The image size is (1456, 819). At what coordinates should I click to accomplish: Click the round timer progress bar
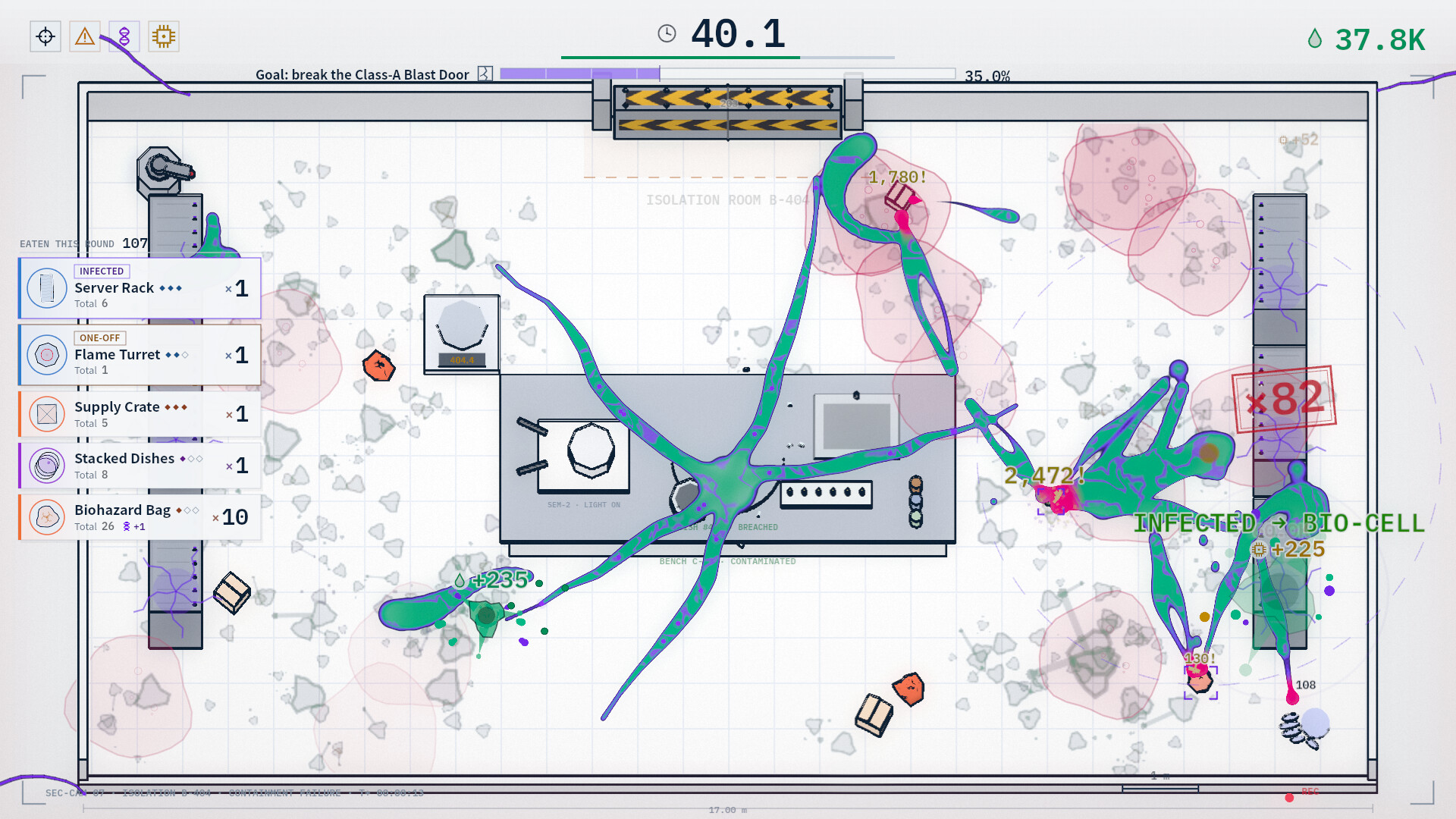click(x=728, y=57)
